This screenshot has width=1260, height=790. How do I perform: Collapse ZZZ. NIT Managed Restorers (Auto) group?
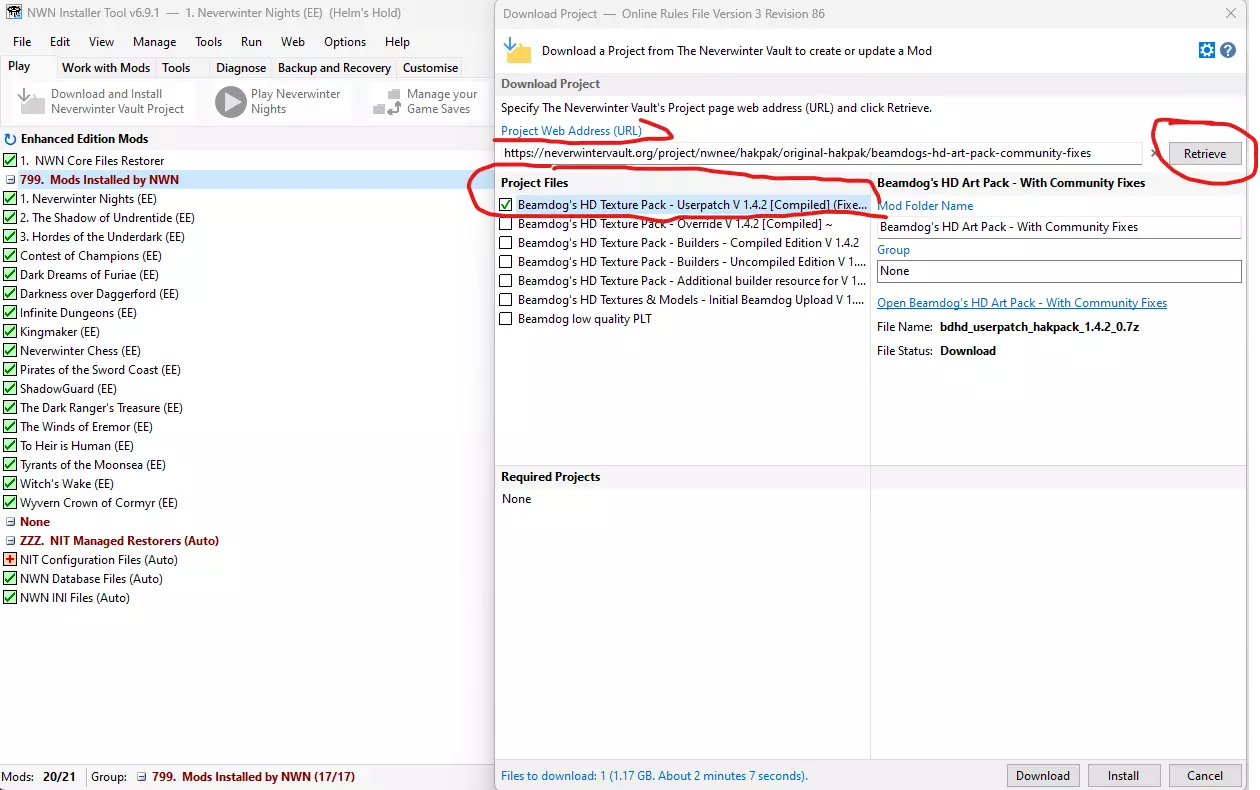(10, 541)
